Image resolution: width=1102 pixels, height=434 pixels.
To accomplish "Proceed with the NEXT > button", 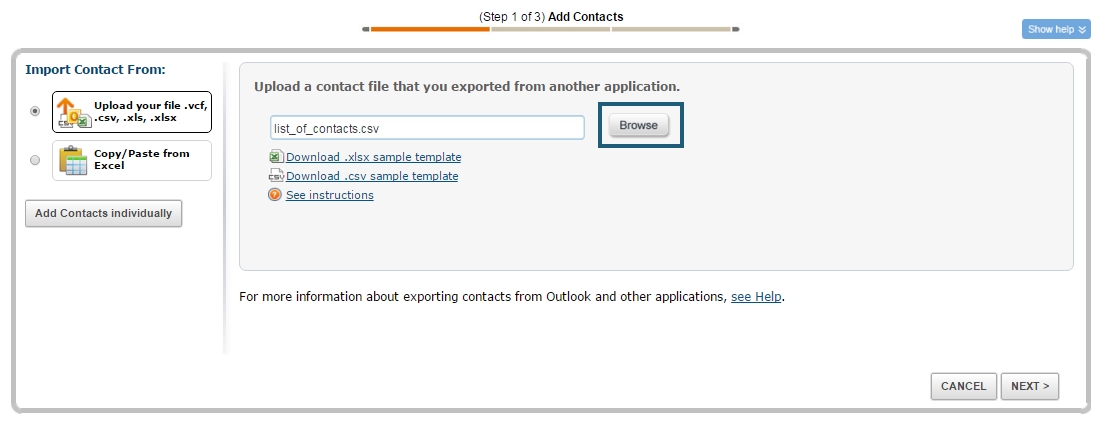I will tap(1029, 386).
